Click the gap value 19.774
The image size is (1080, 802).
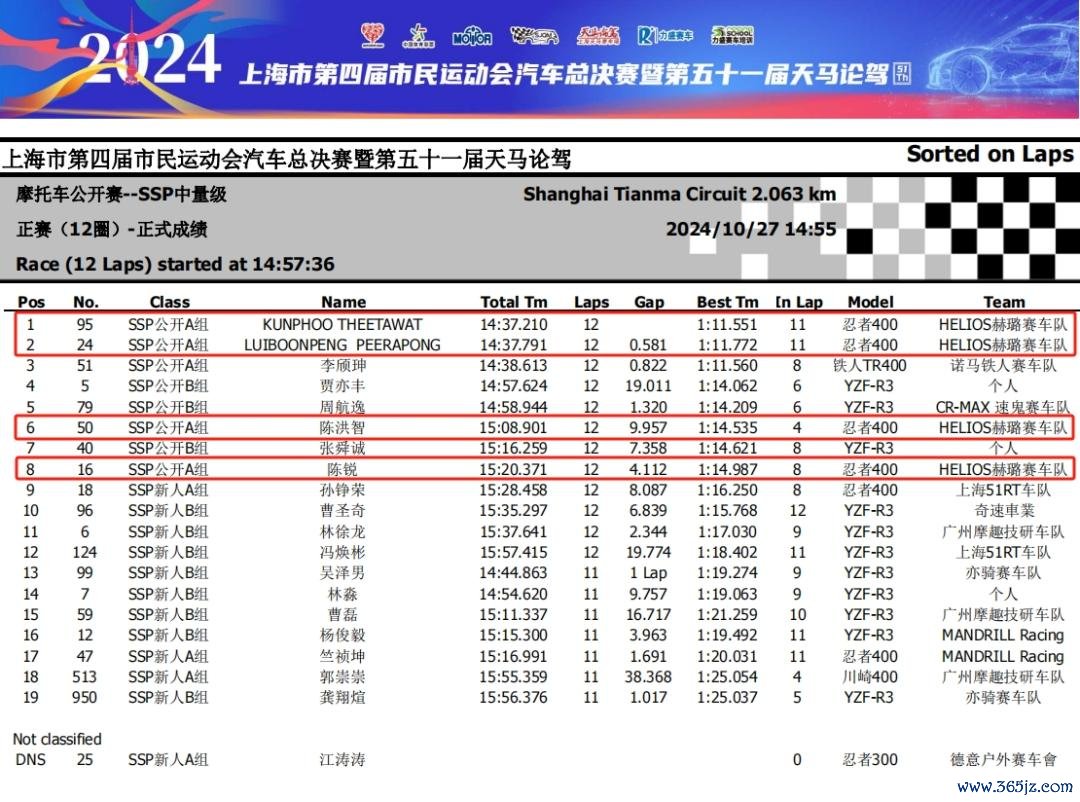coord(648,553)
